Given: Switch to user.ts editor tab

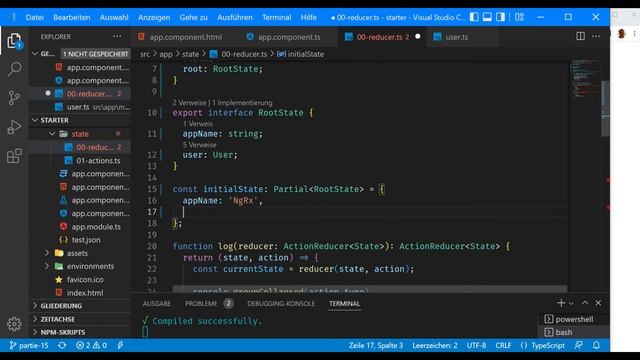Looking at the screenshot, I should pos(462,37).
